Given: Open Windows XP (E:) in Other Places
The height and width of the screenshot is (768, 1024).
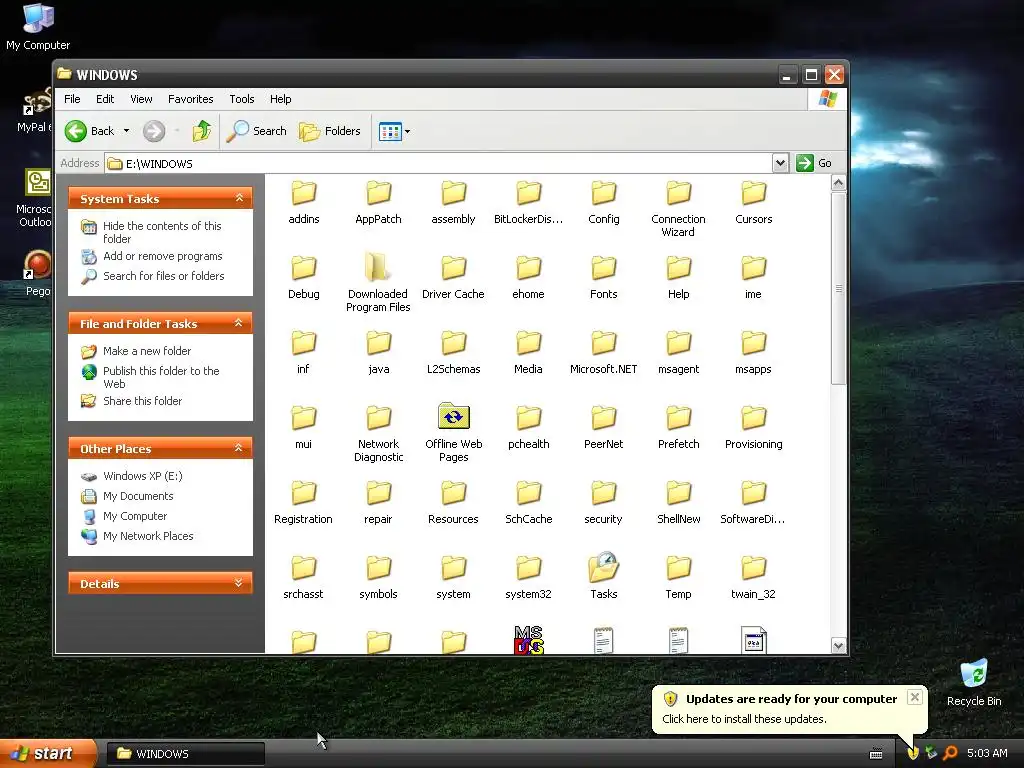Looking at the screenshot, I should [142, 476].
